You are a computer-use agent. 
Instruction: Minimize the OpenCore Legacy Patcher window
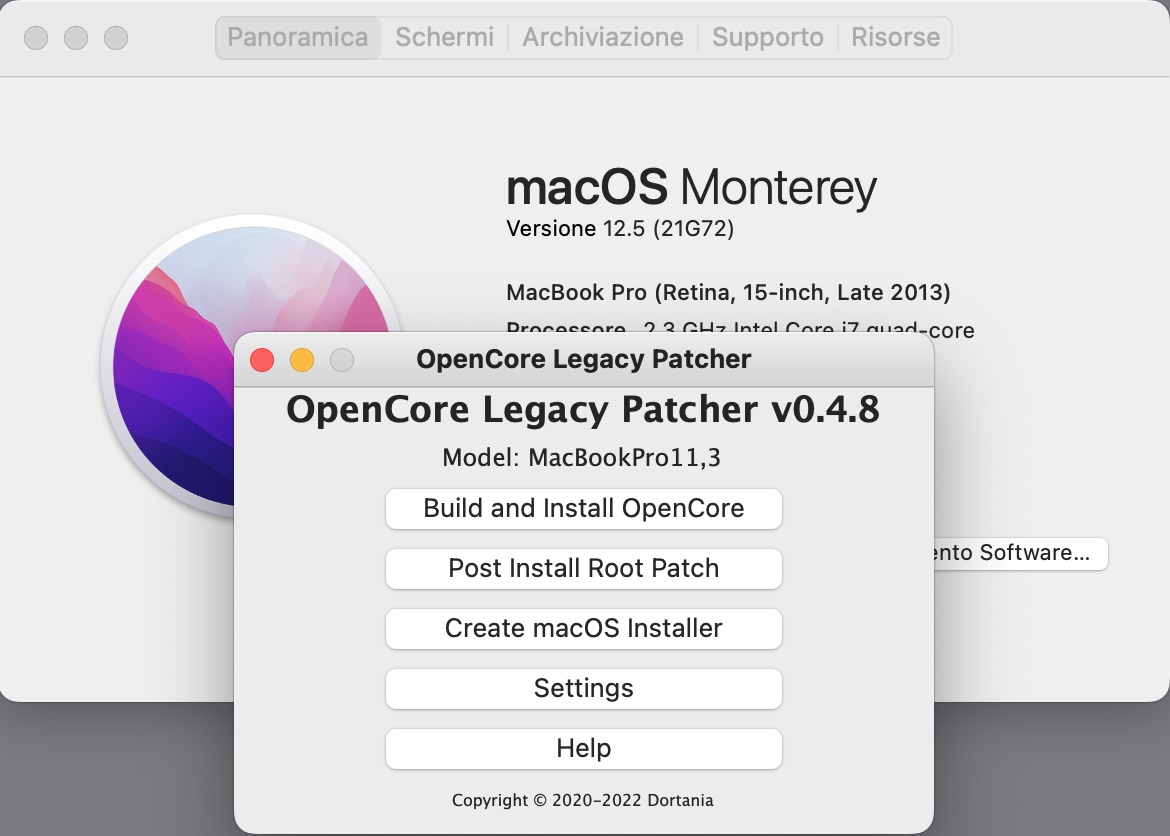[x=302, y=360]
